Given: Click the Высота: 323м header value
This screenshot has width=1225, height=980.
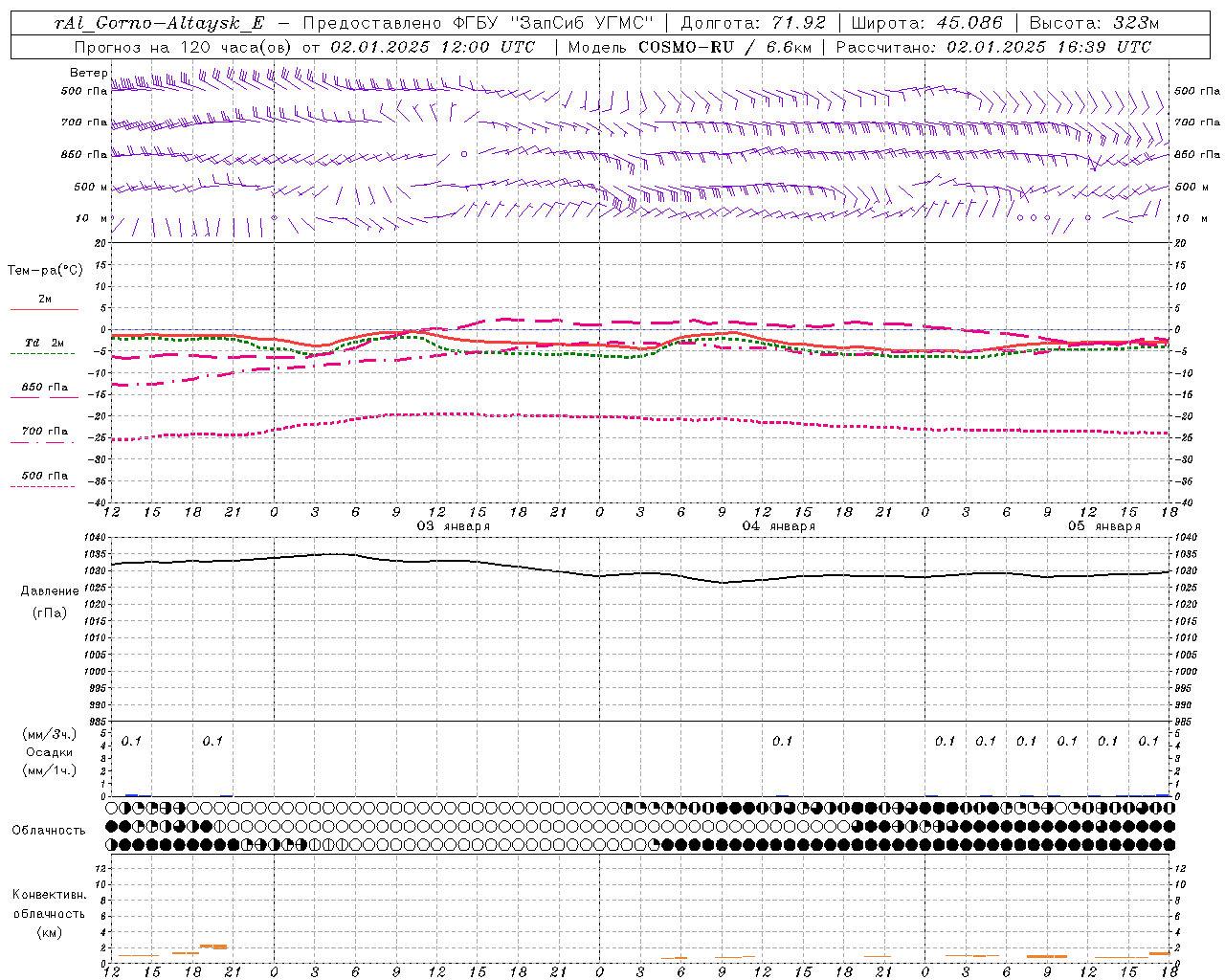Looking at the screenshot, I should [x=1094, y=23].
